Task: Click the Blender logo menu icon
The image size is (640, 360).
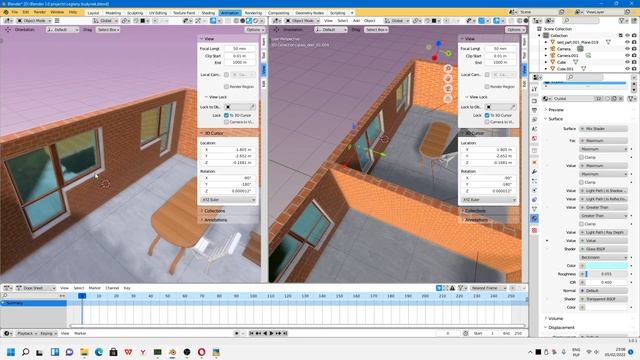Action: [x=6, y=12]
